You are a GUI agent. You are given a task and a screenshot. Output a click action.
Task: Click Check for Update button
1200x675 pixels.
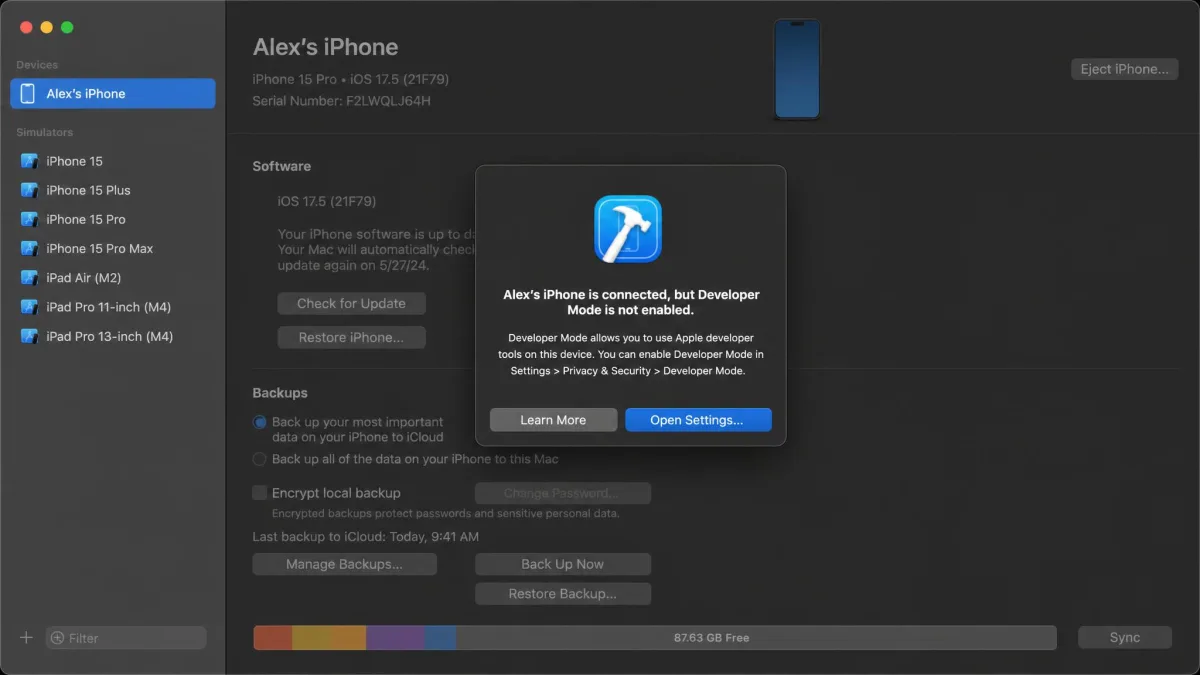pos(351,303)
